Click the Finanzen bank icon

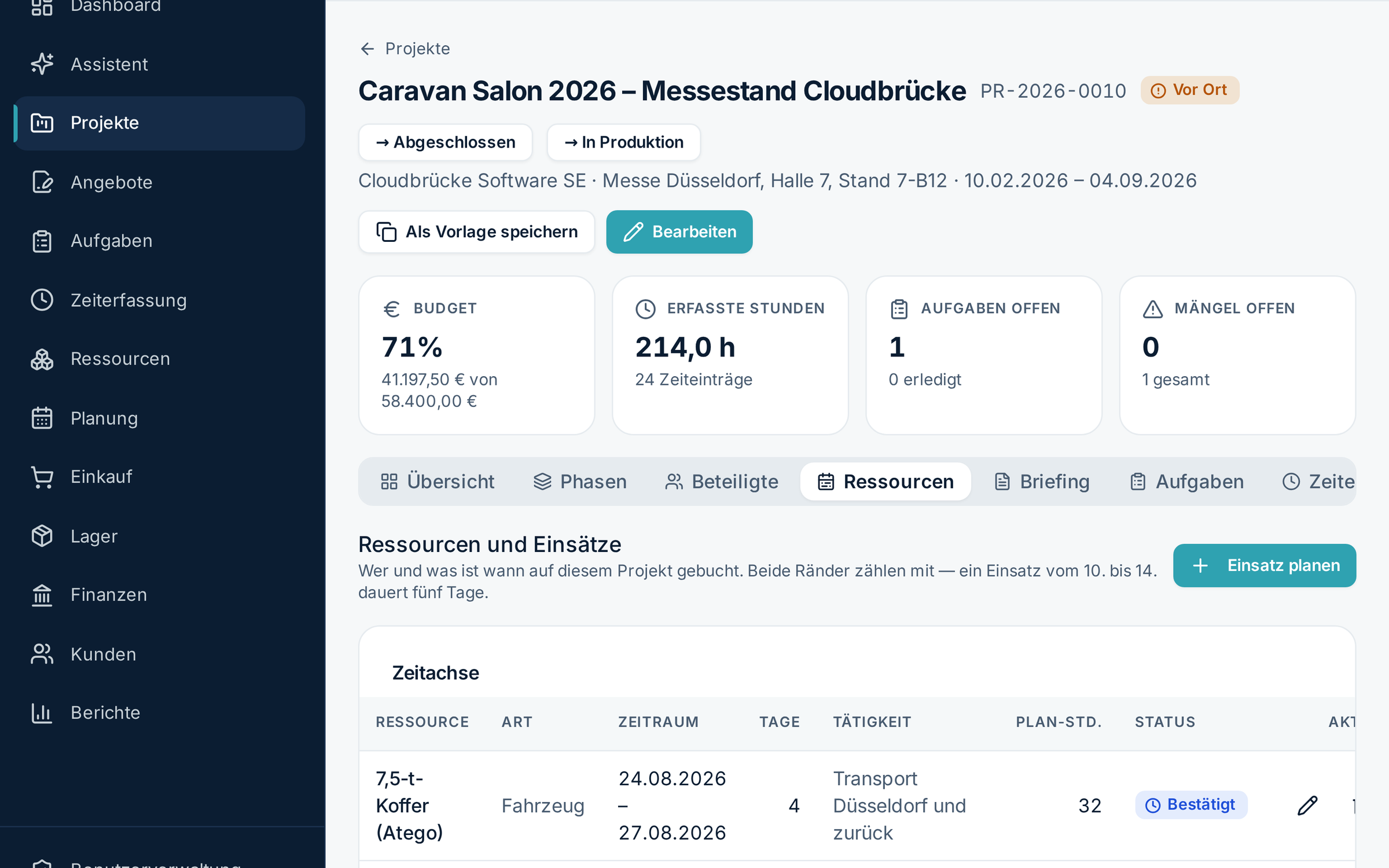[42, 595]
